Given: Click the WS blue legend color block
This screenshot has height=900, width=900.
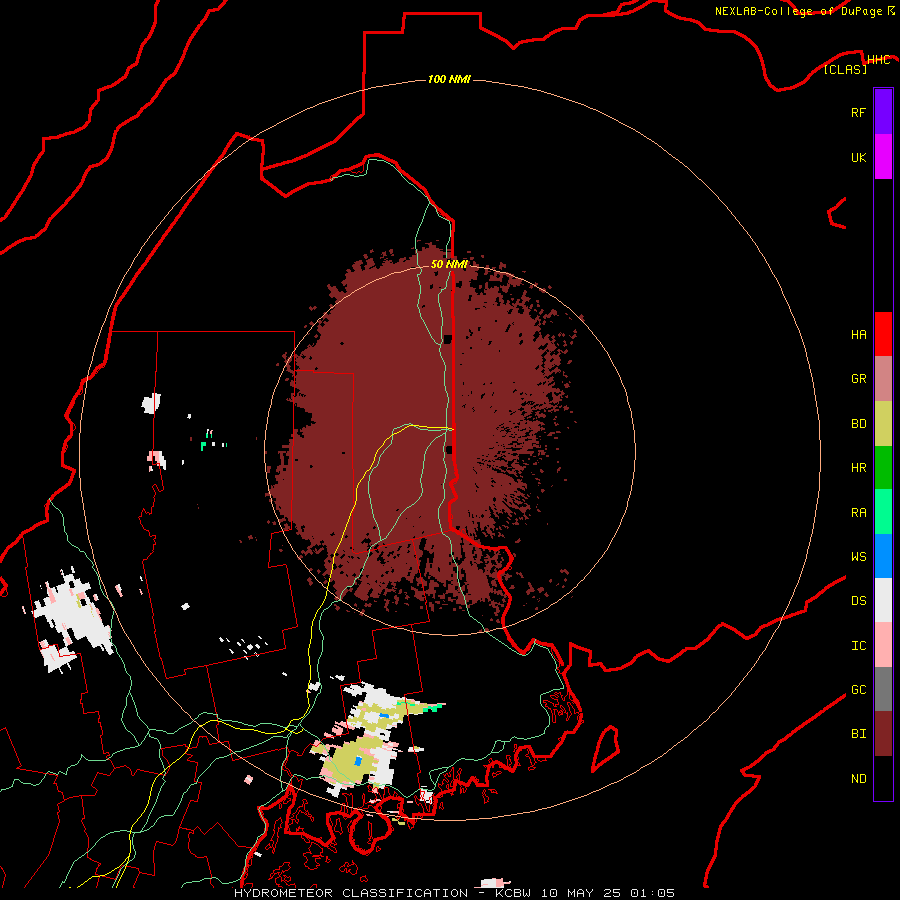Looking at the screenshot, I should 883,556.
